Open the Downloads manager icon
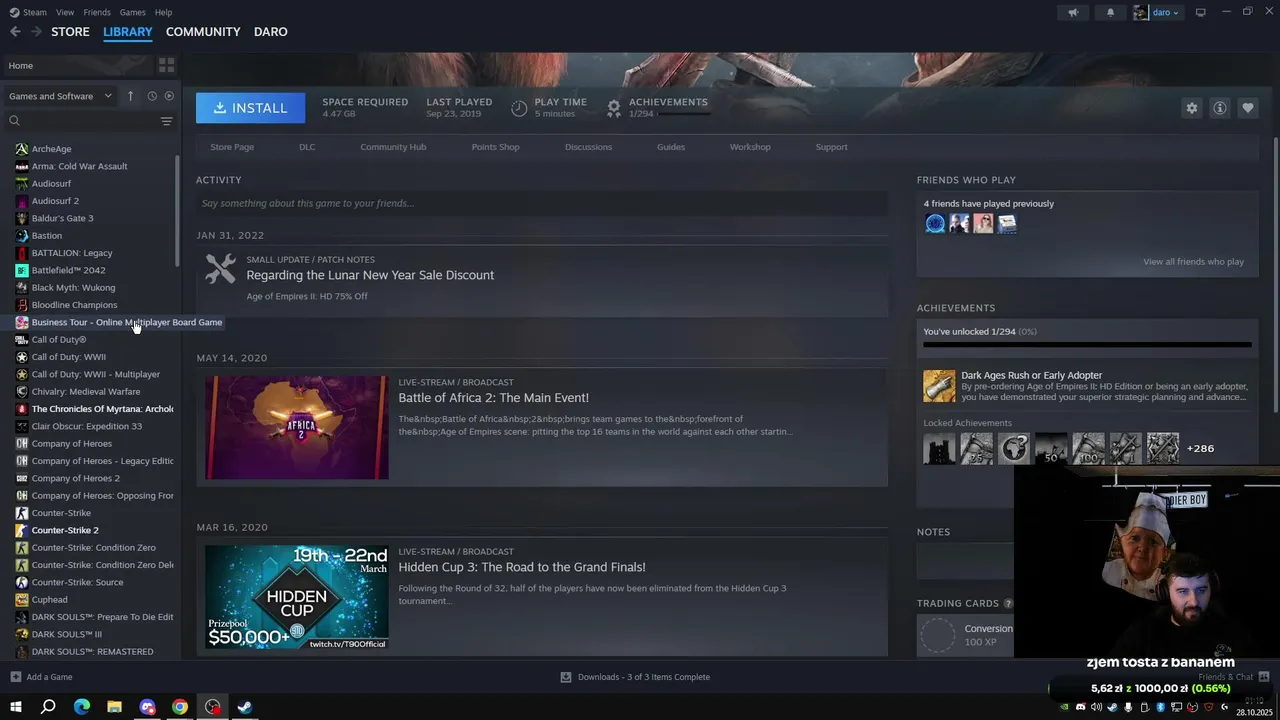This screenshot has height=720, width=1280. click(x=566, y=677)
